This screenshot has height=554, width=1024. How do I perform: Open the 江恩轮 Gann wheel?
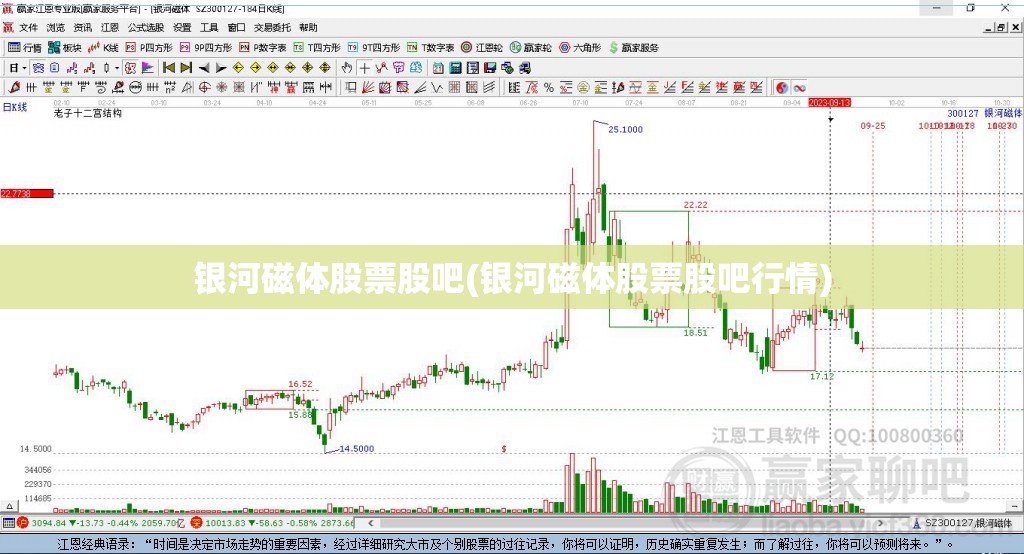tap(482, 48)
